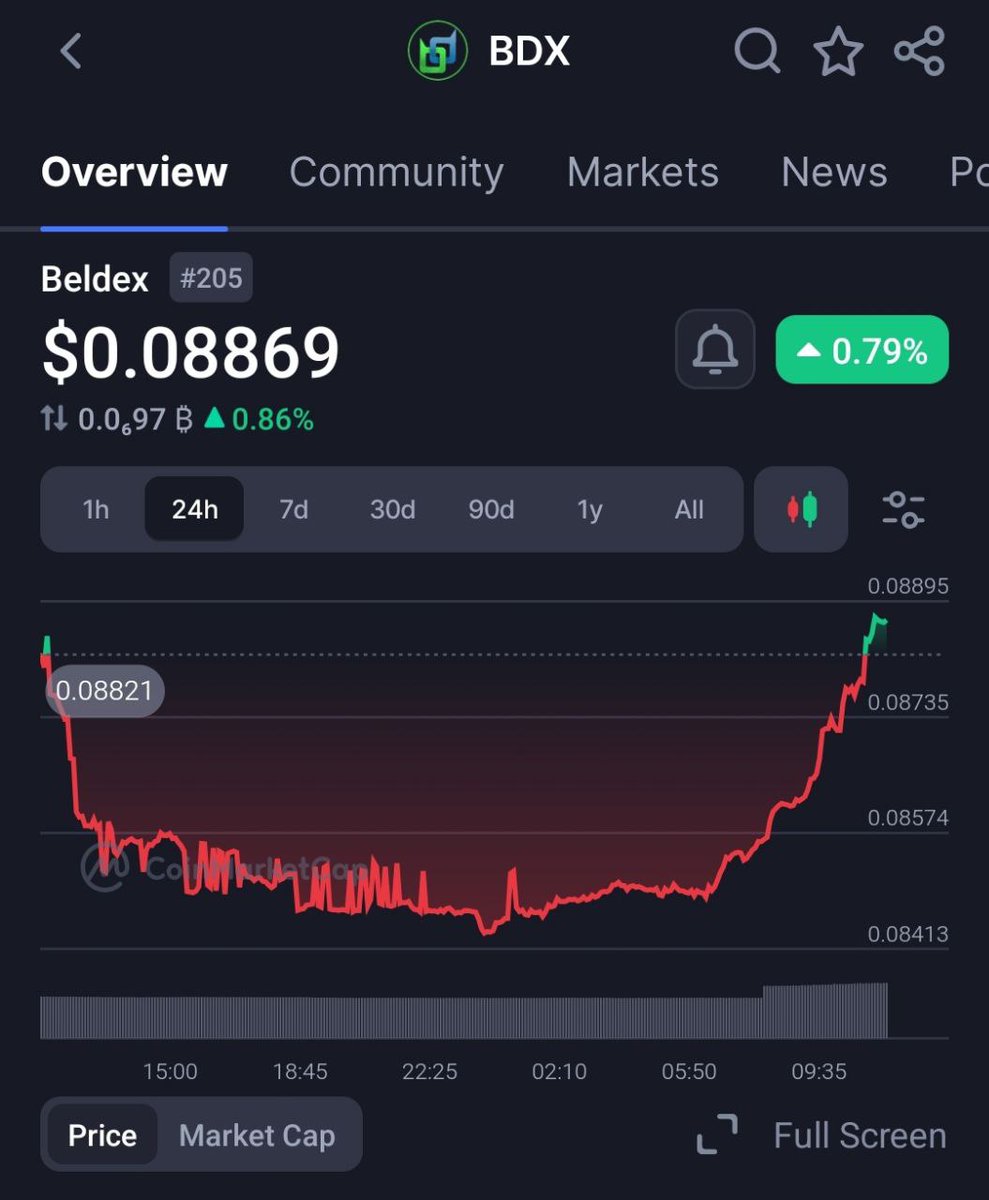Open the News tab
The width and height of the screenshot is (989, 1200).
834,172
